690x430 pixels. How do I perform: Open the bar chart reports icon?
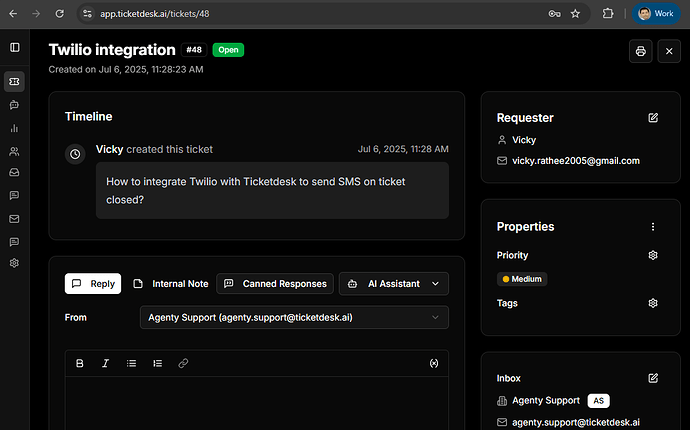[x=14, y=128]
